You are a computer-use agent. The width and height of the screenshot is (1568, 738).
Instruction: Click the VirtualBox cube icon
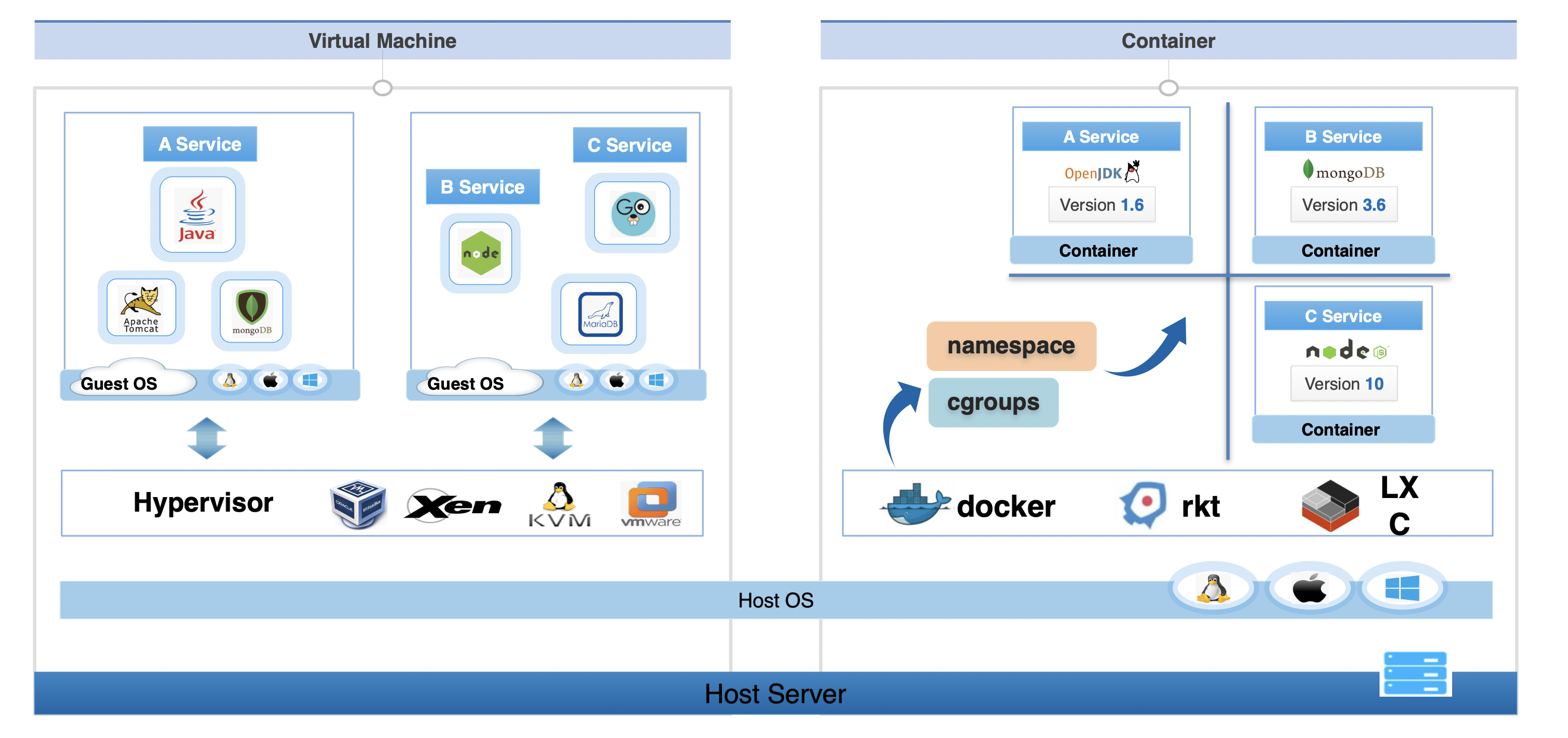358,504
